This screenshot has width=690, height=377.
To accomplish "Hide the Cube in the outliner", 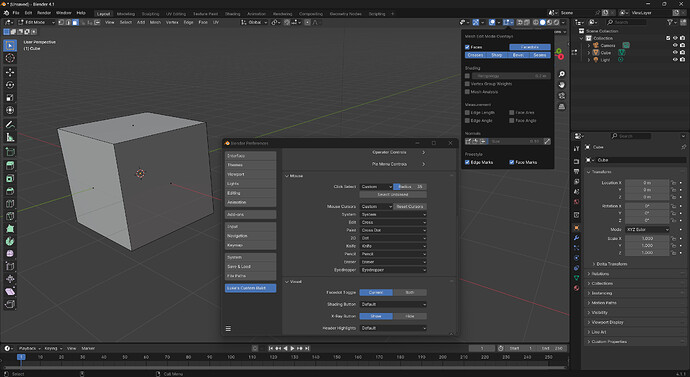I will [x=675, y=52].
